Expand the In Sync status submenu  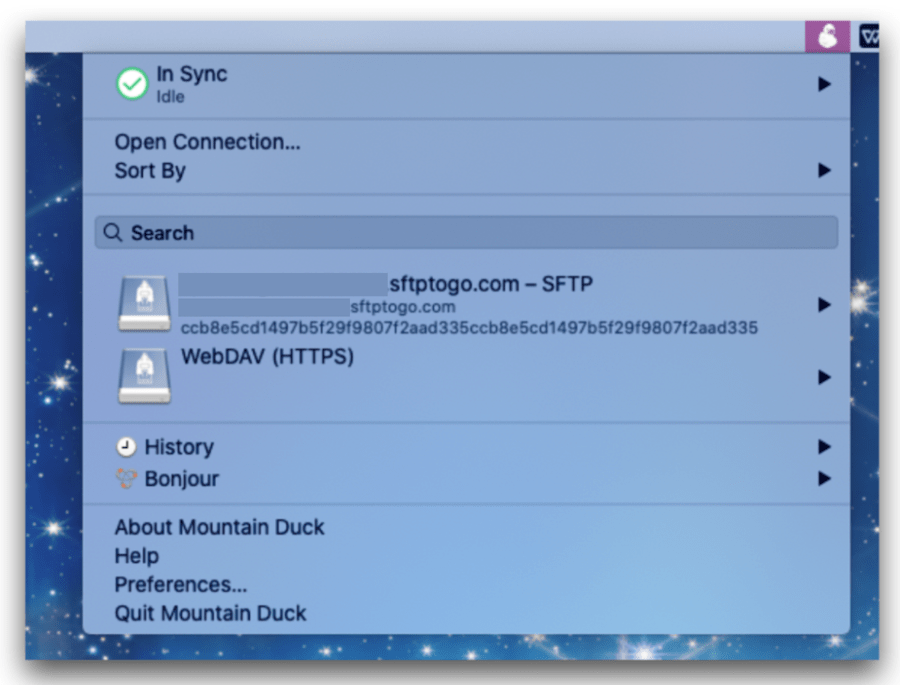(x=825, y=84)
